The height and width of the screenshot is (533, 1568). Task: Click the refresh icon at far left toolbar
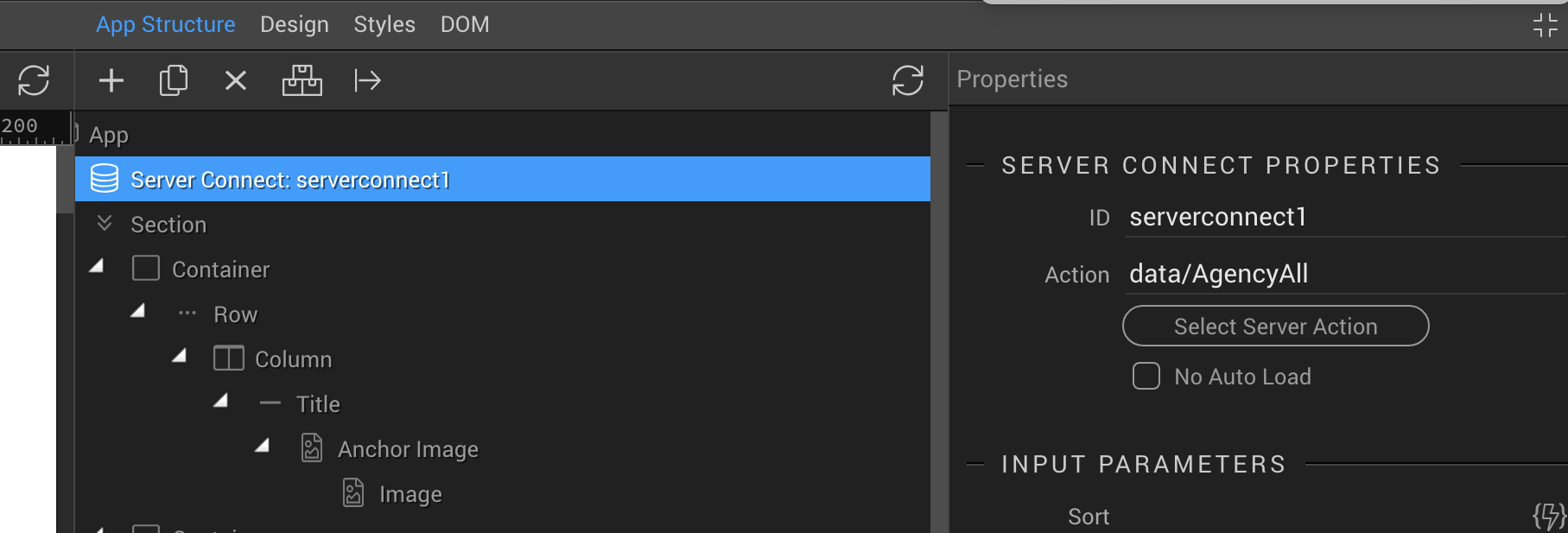pos(34,80)
